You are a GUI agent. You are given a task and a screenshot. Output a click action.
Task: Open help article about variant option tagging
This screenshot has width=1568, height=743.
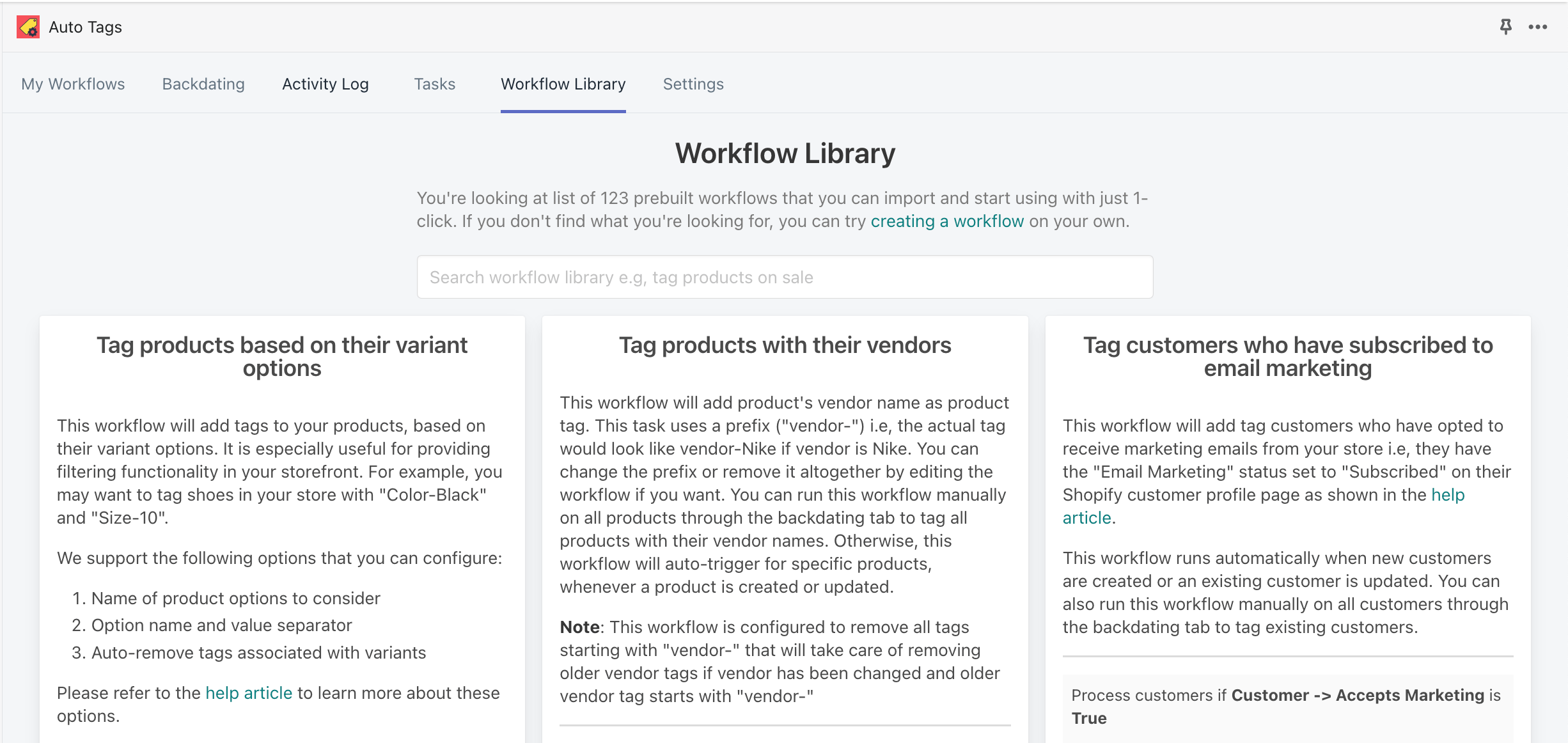point(248,692)
